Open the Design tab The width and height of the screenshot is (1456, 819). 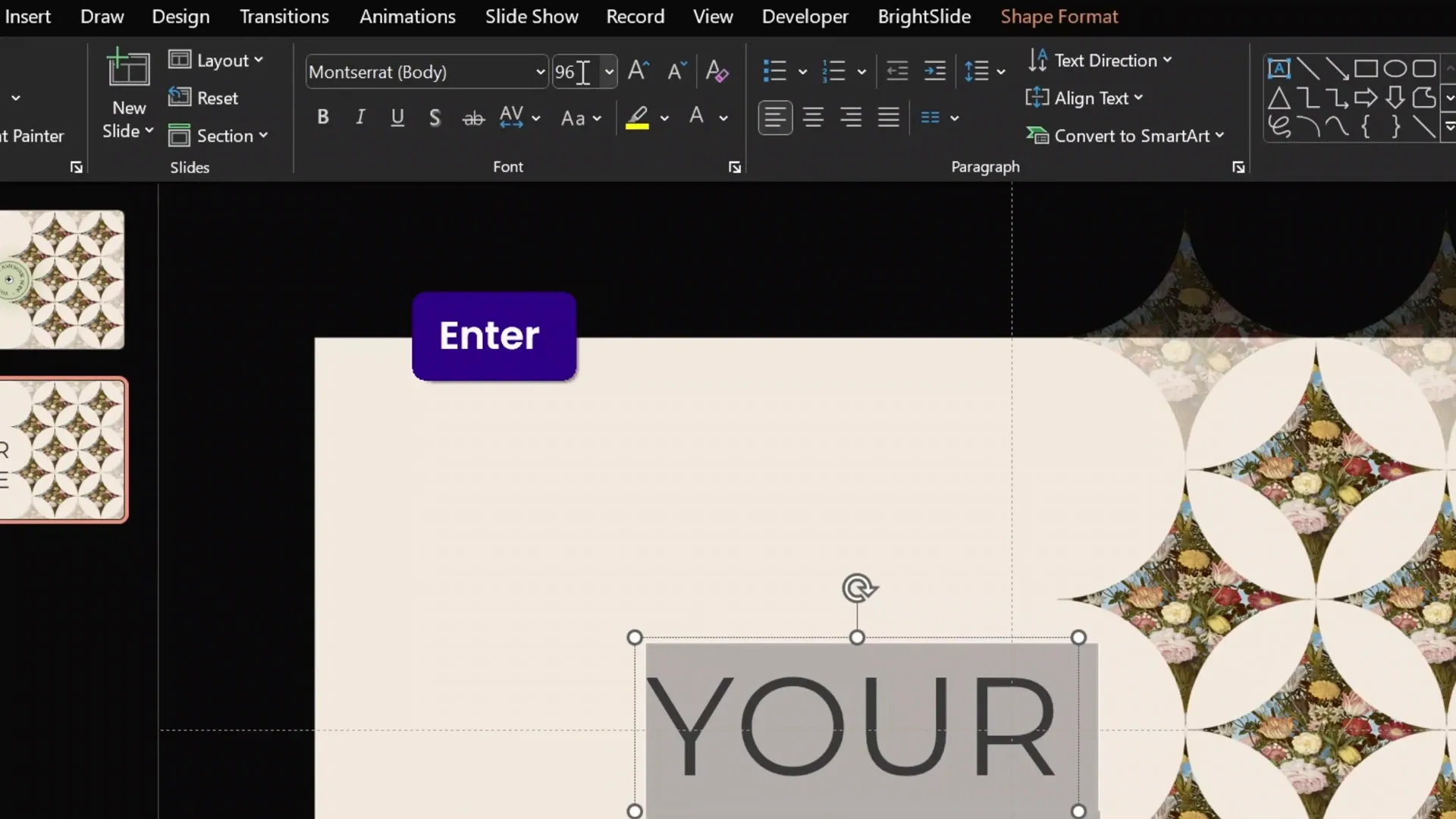[x=180, y=17]
